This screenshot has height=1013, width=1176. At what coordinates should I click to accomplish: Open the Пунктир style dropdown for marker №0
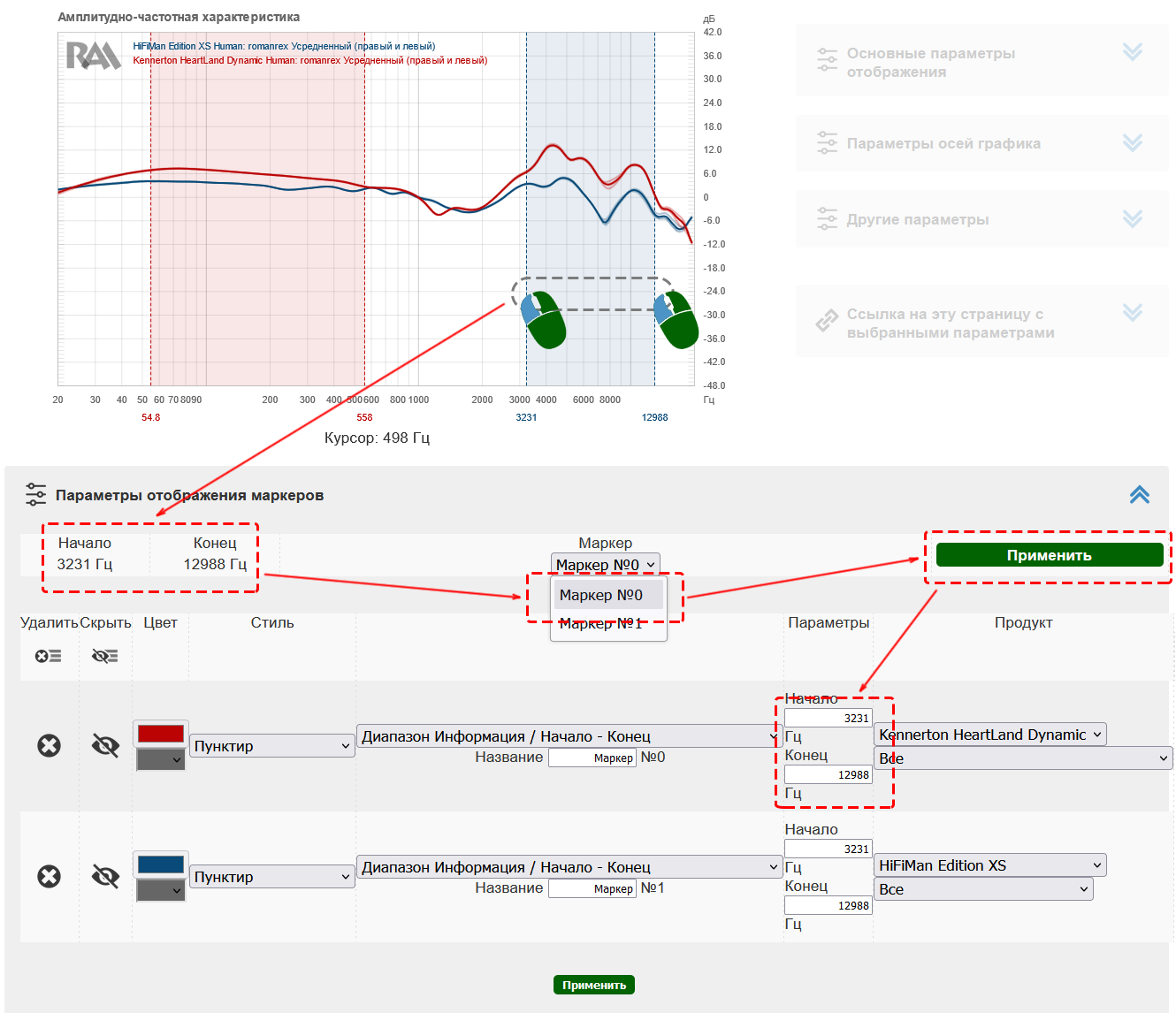pos(272,746)
